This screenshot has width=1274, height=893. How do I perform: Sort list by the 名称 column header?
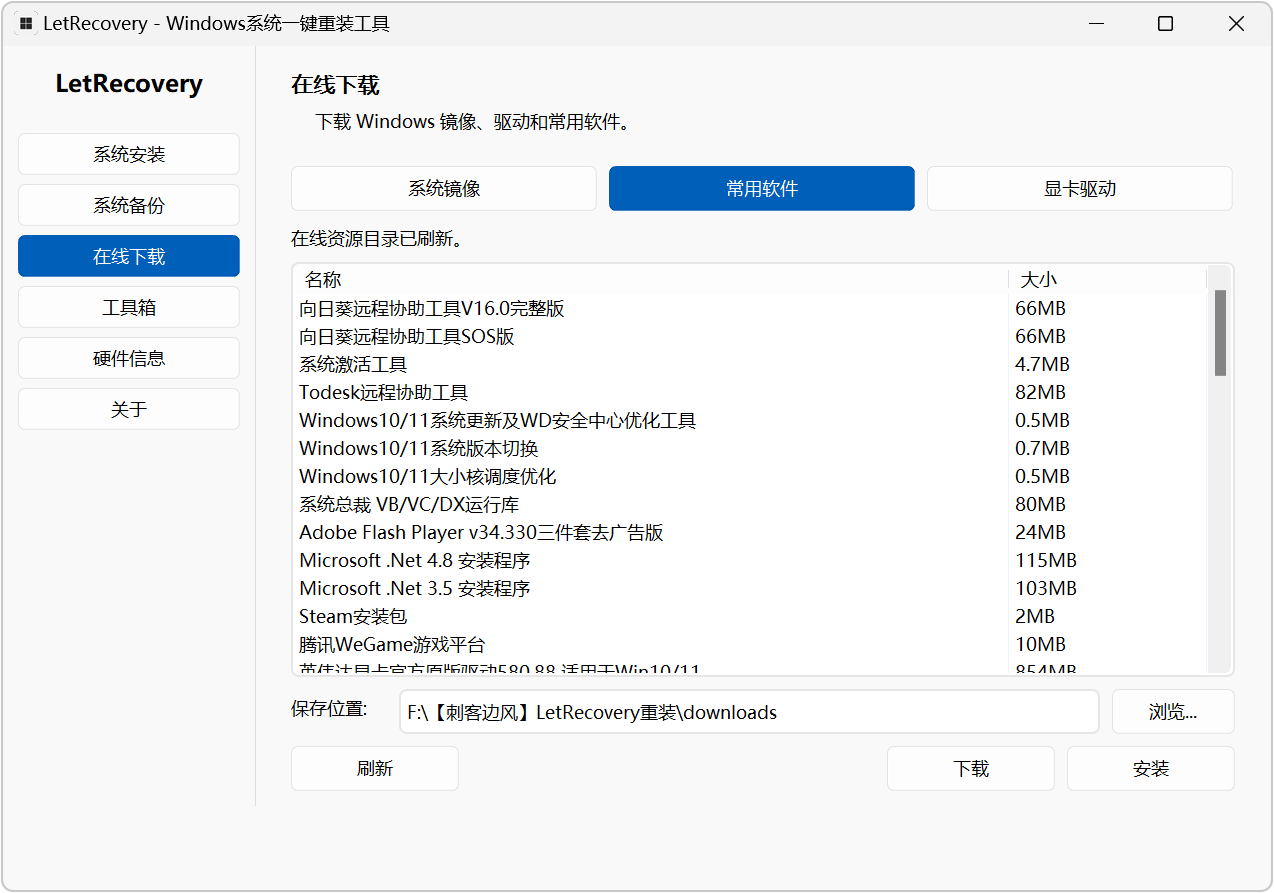[651, 279]
